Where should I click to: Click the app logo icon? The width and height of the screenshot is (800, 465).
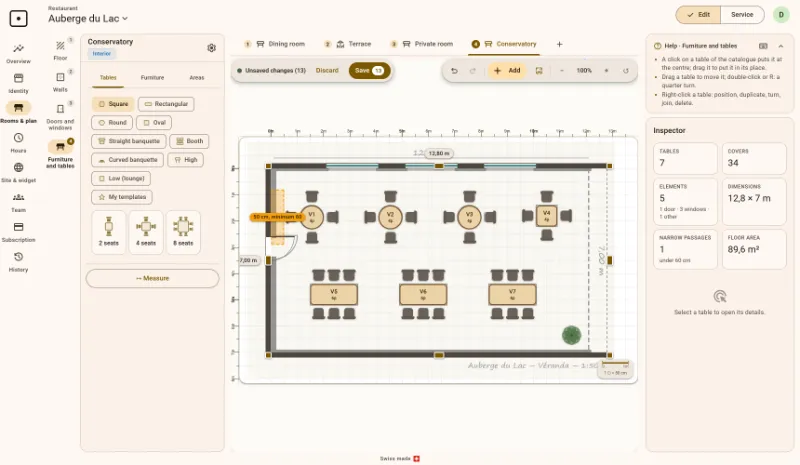[x=18, y=18]
